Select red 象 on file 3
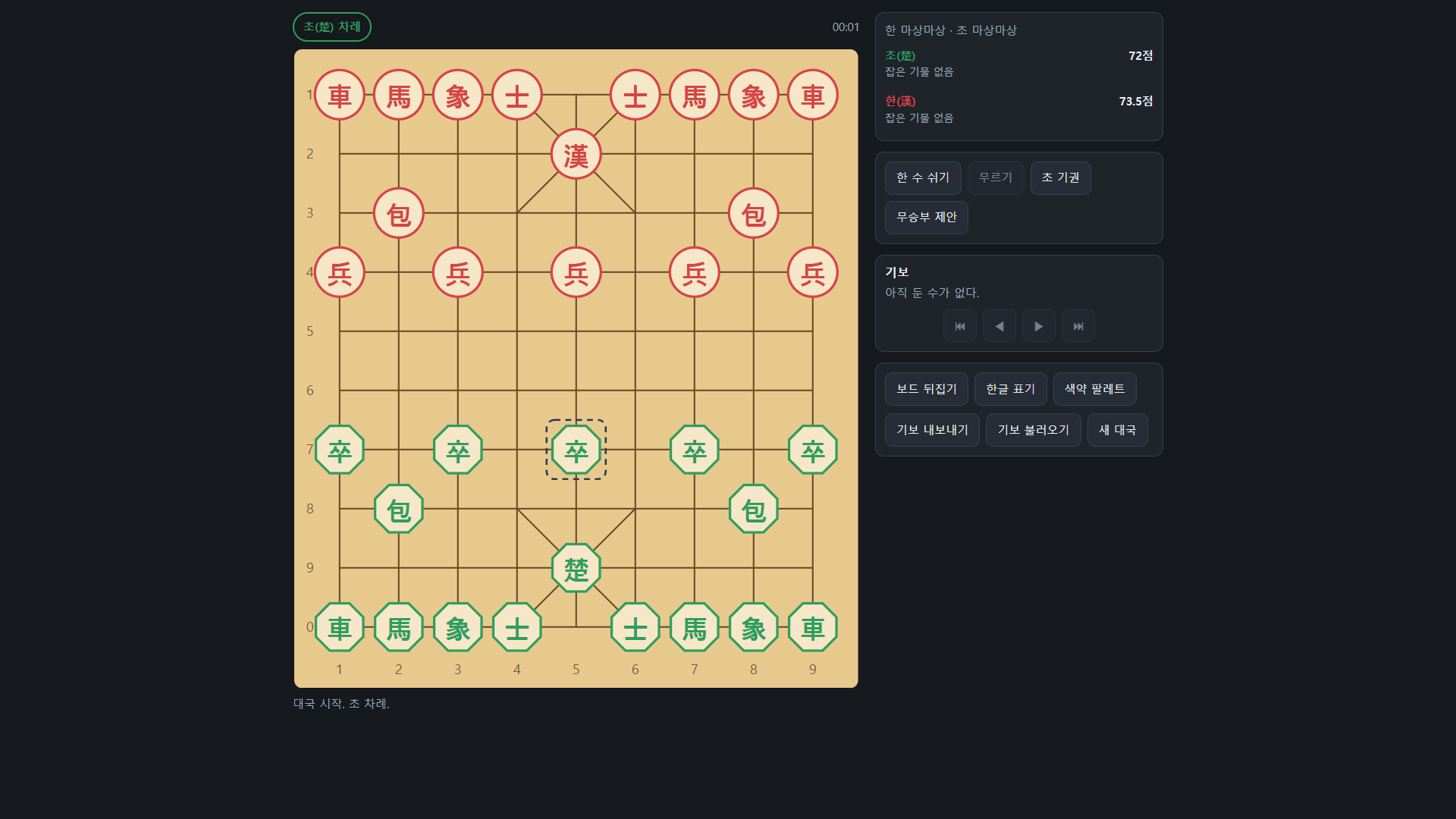 pyautogui.click(x=457, y=96)
